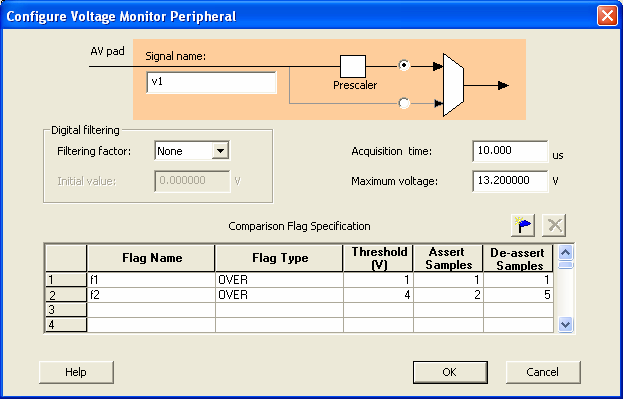
Task: Click the Assert Samples column header
Action: pos(448,258)
